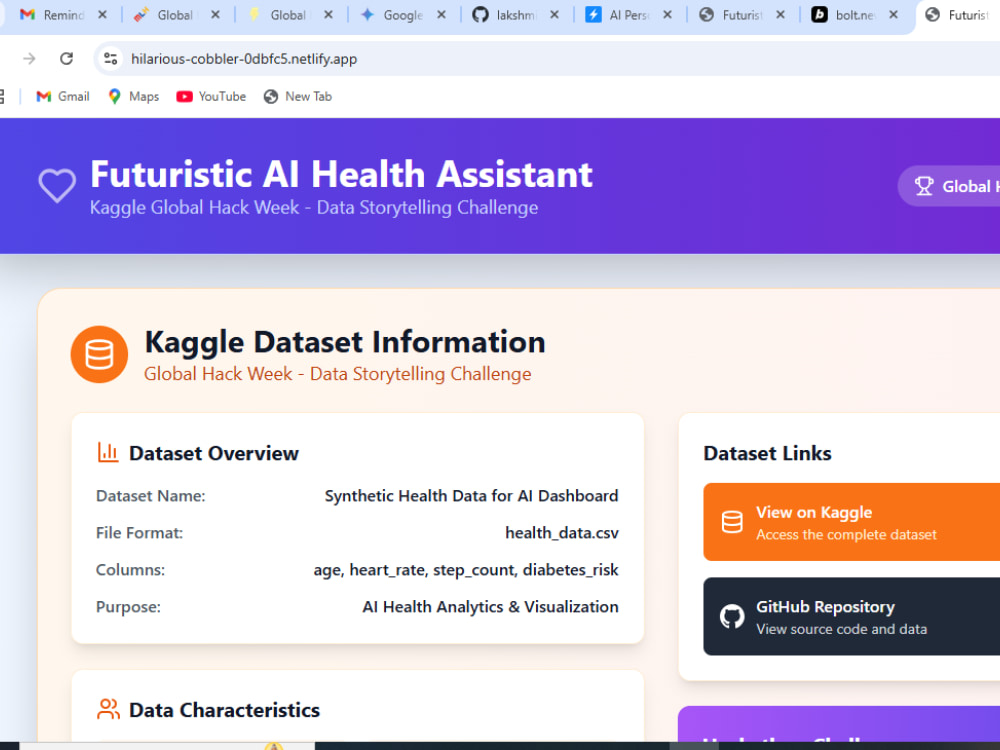Close the GitHub lakshmi tab
1000x750 pixels.
(x=554, y=15)
